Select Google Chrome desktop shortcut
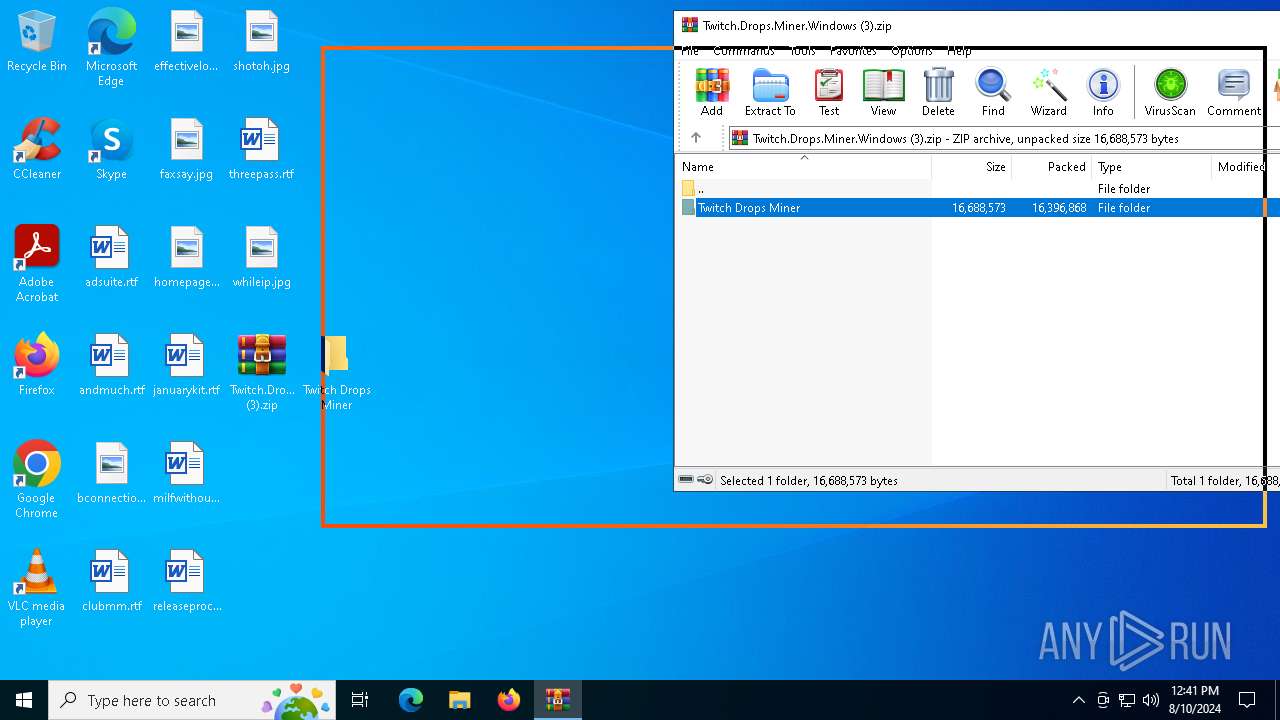 [37, 480]
